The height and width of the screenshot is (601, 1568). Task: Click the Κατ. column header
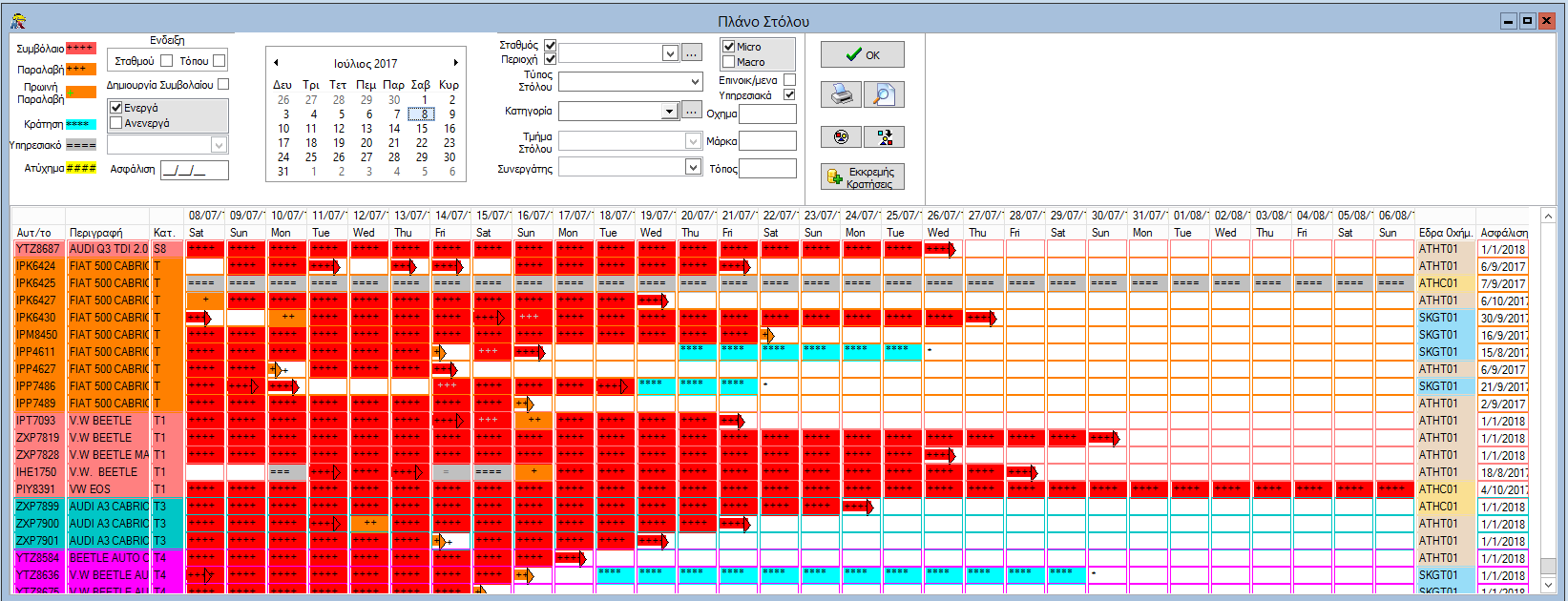pyautogui.click(x=167, y=233)
